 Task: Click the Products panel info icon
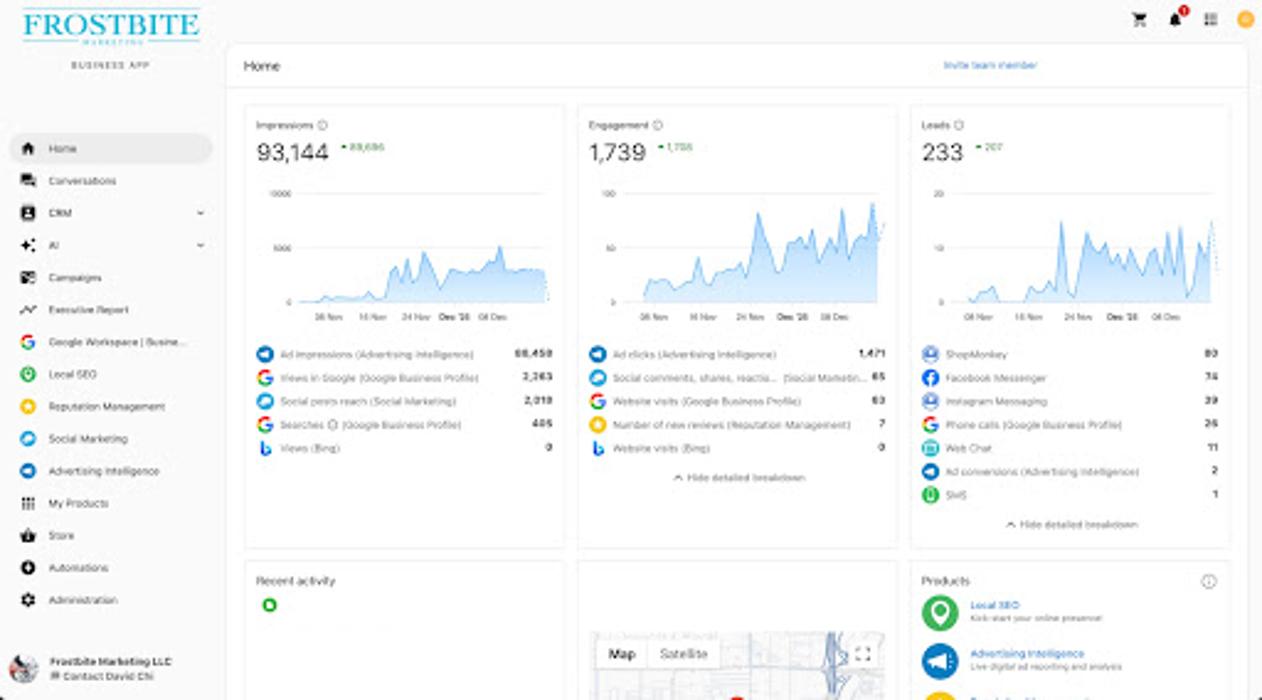pos(1208,581)
